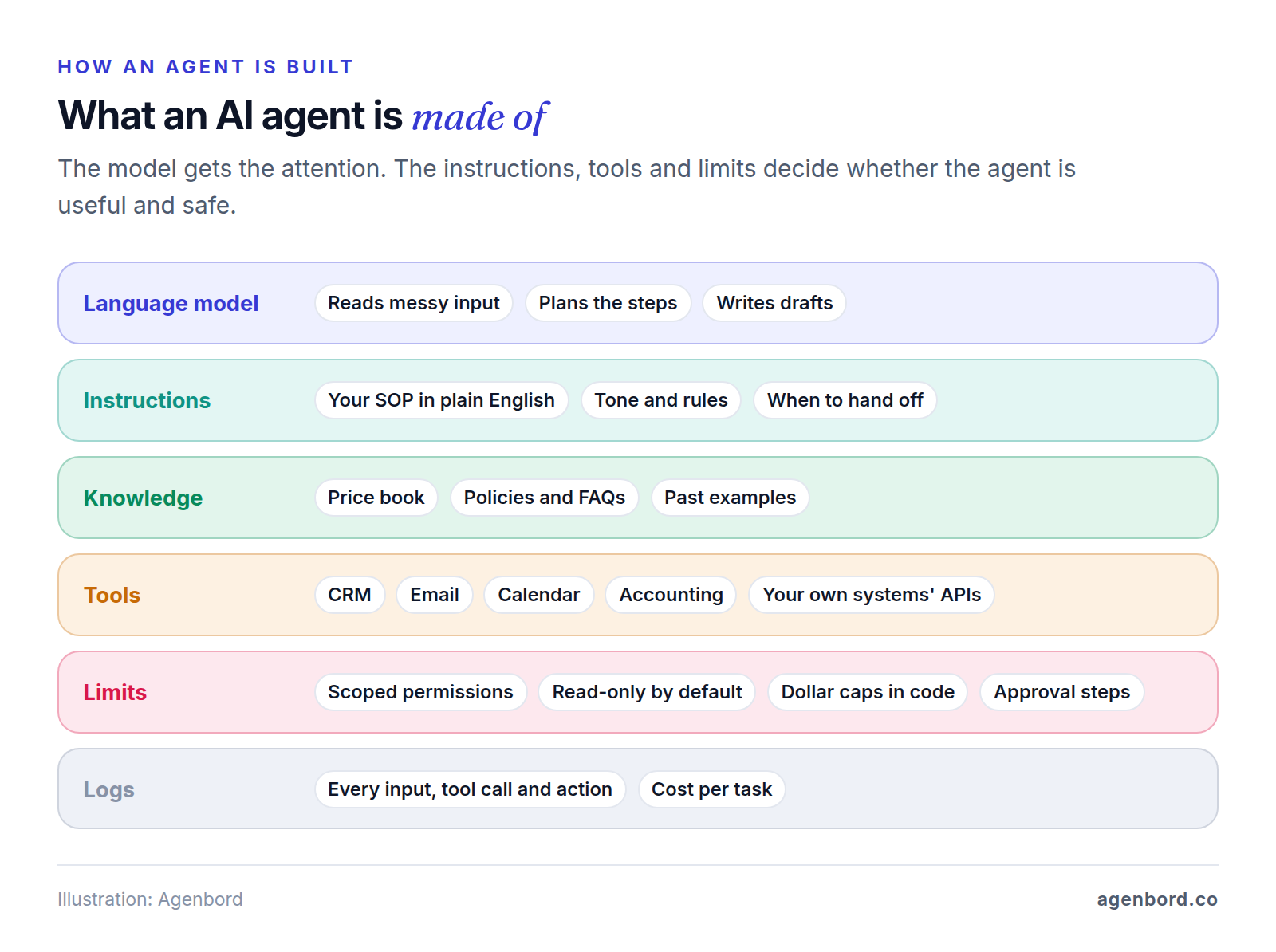Click the 'Logs' row label
1276x952 pixels.
pyautogui.click(x=109, y=790)
